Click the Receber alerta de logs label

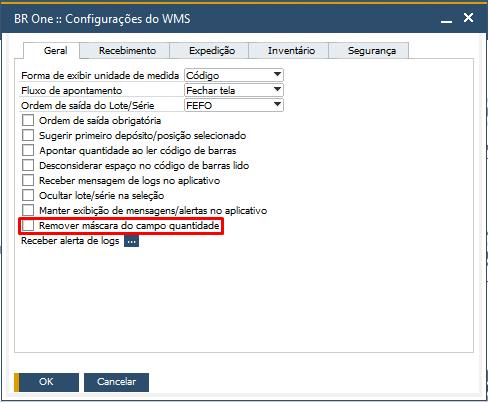click(x=70, y=241)
